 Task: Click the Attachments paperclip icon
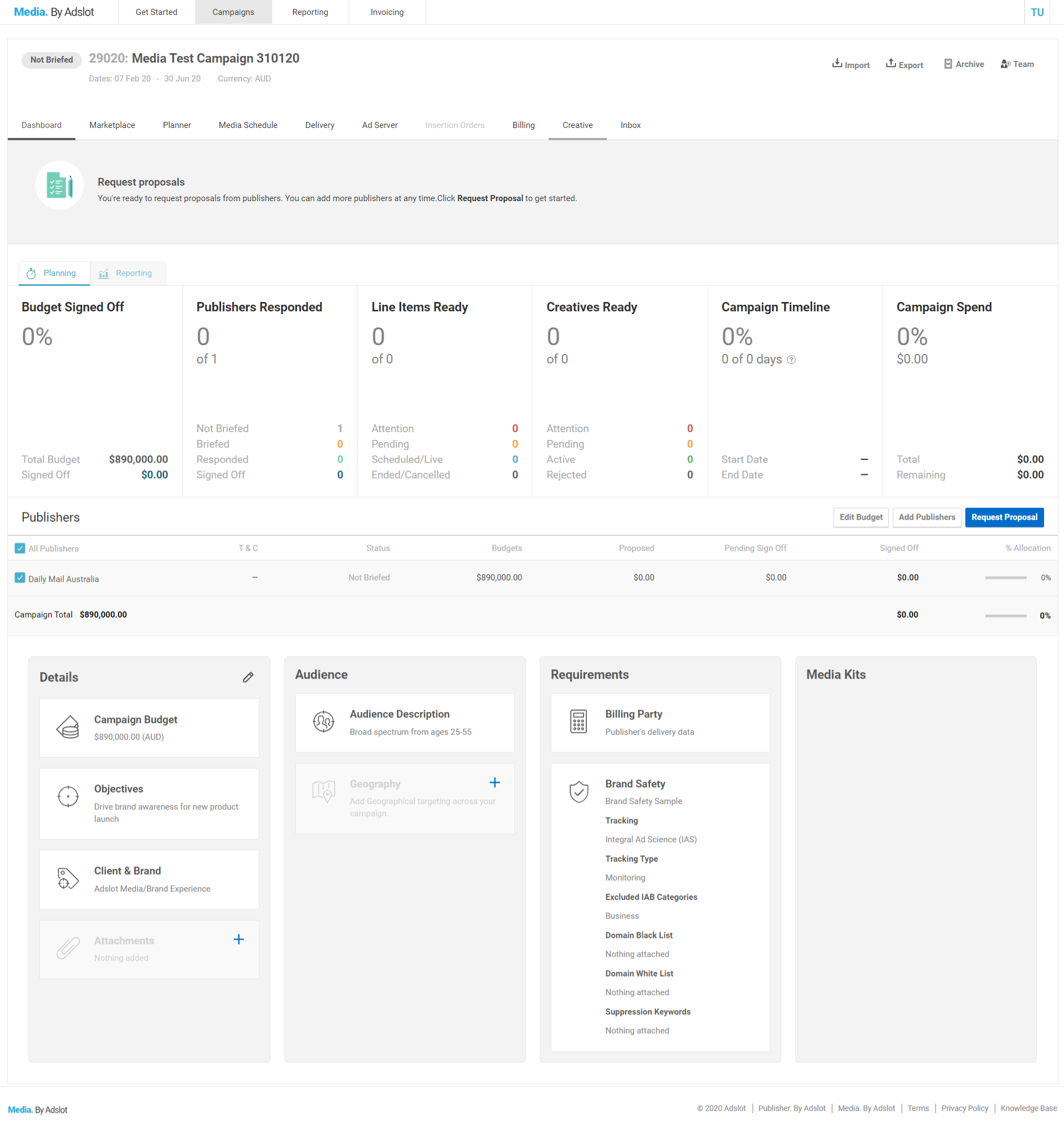(x=68, y=947)
